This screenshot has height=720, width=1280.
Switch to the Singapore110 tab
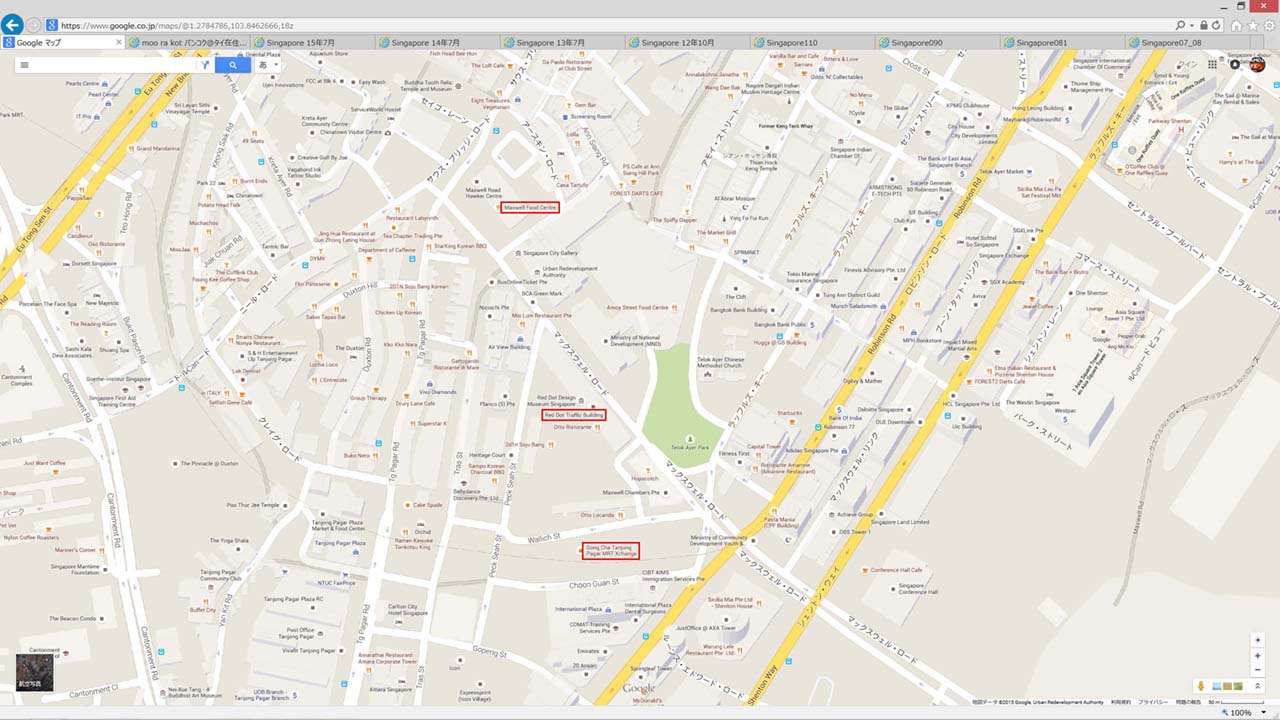814,43
